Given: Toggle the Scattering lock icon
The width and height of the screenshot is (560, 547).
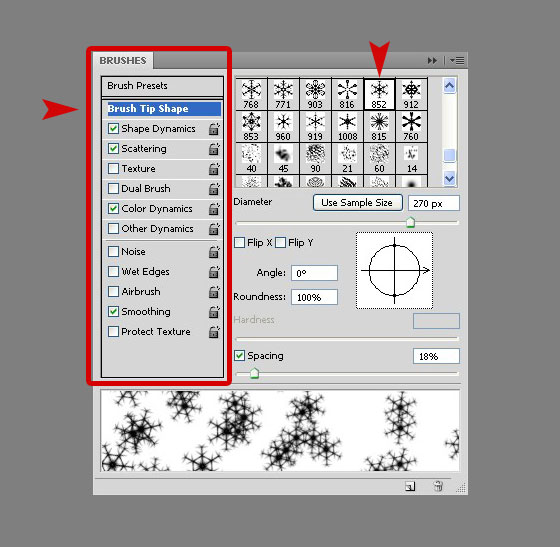Looking at the screenshot, I should 214,149.
